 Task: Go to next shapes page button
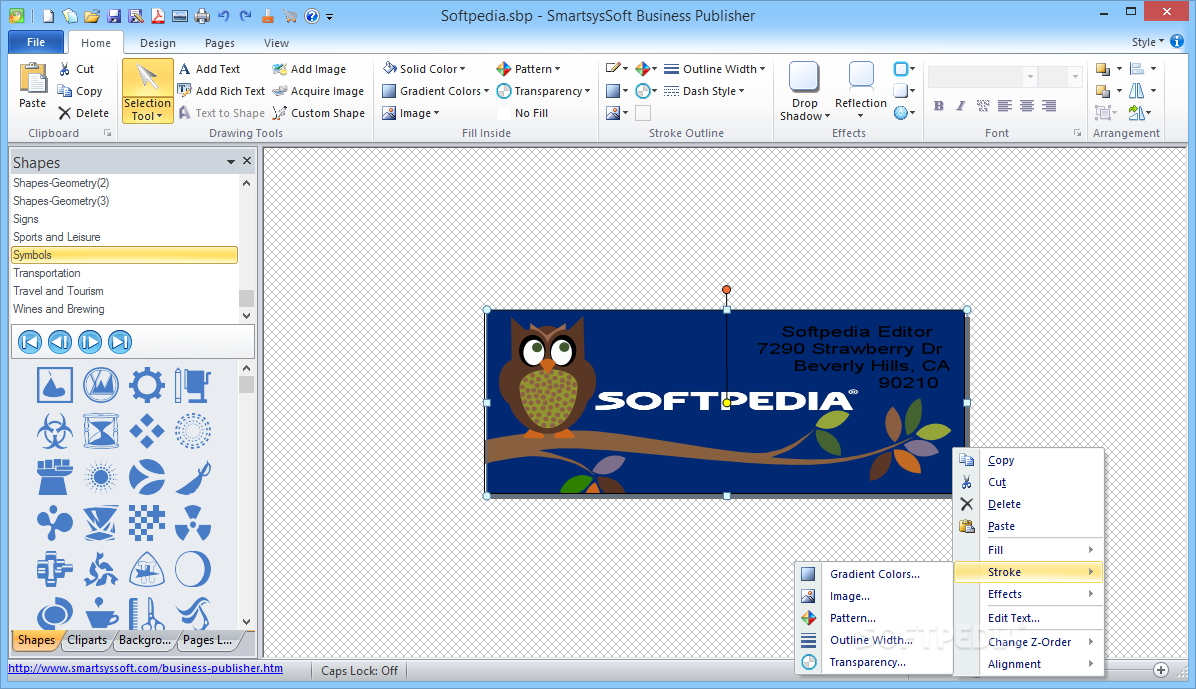89,342
